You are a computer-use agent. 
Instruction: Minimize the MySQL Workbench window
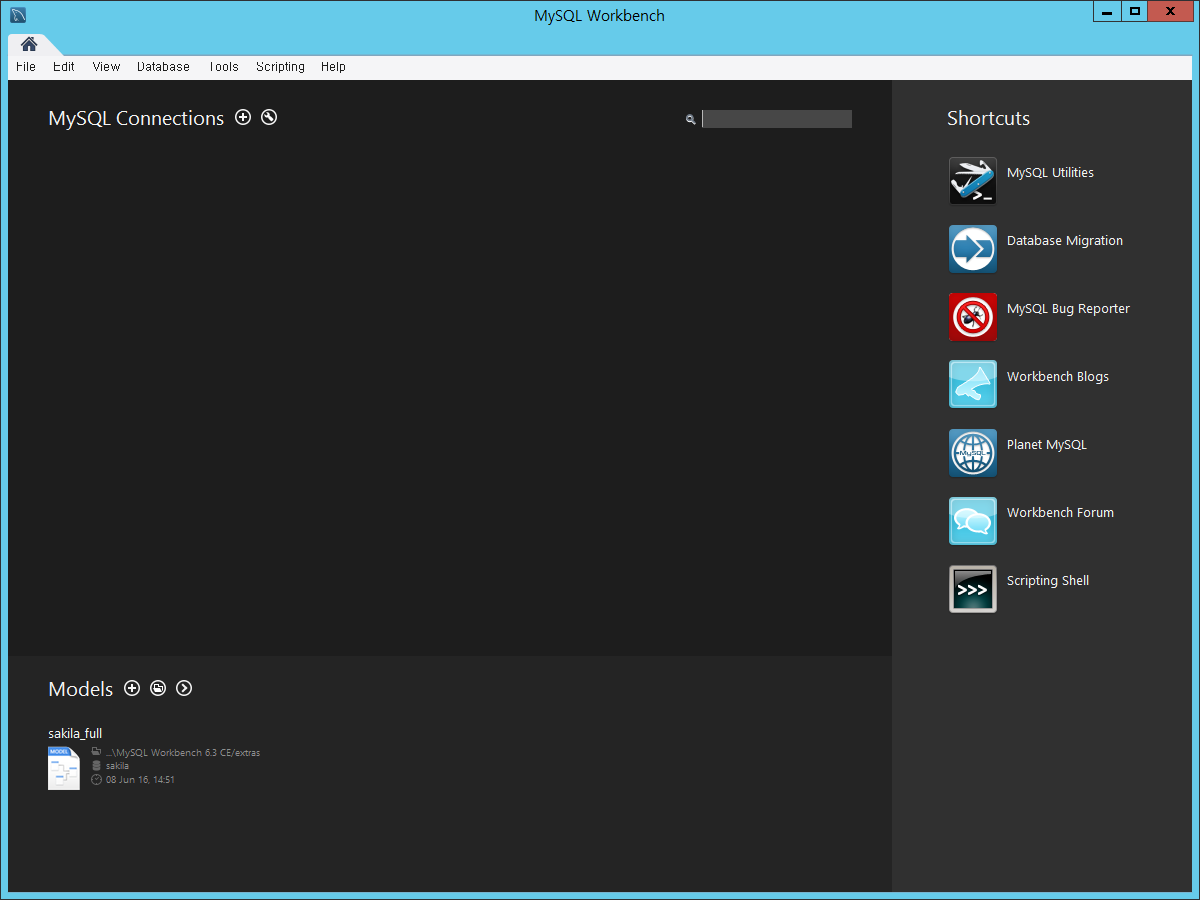point(1106,12)
